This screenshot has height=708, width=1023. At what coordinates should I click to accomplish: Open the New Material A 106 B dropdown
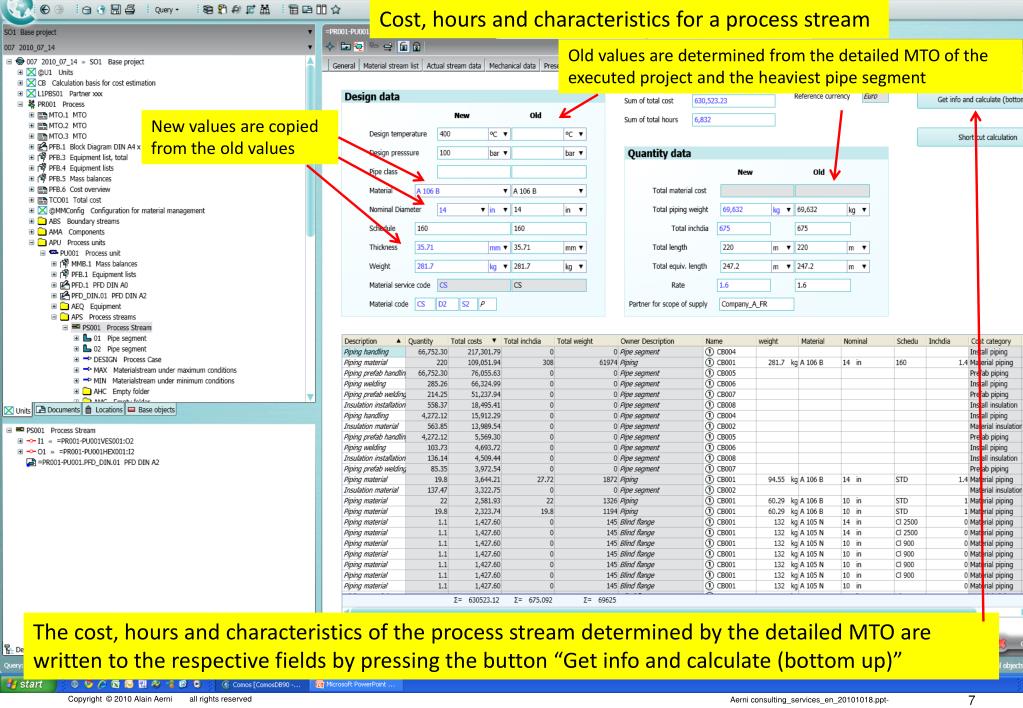(x=505, y=191)
